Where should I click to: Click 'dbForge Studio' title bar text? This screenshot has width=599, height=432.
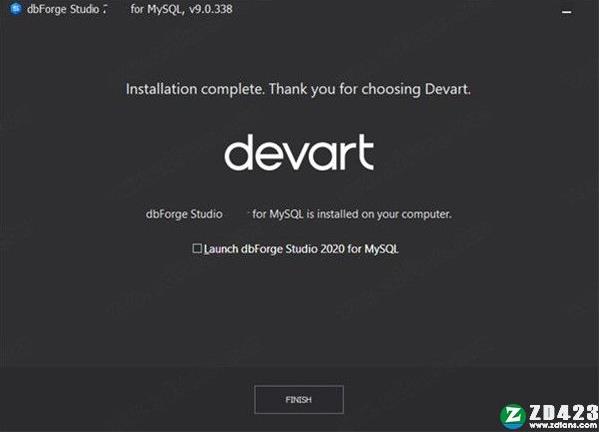click(x=63, y=9)
